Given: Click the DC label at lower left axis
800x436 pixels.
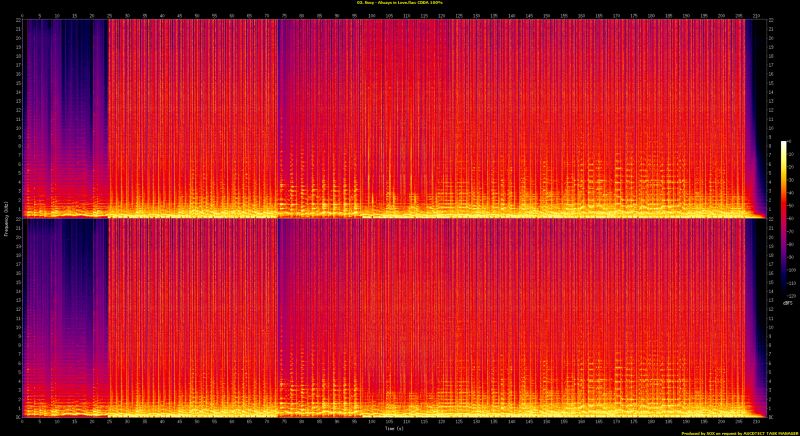Looking at the screenshot, I should click(18, 414).
